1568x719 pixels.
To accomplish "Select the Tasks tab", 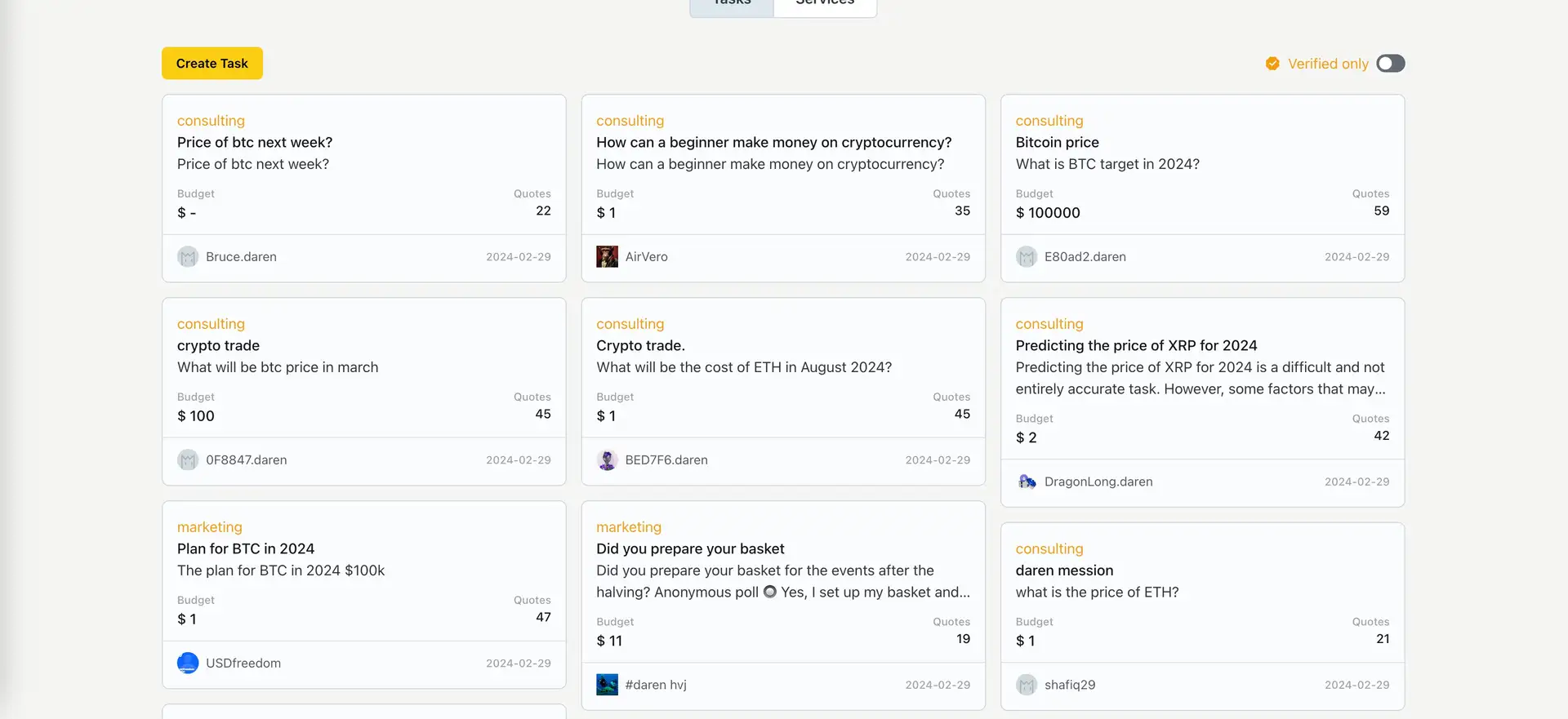I will (x=732, y=4).
